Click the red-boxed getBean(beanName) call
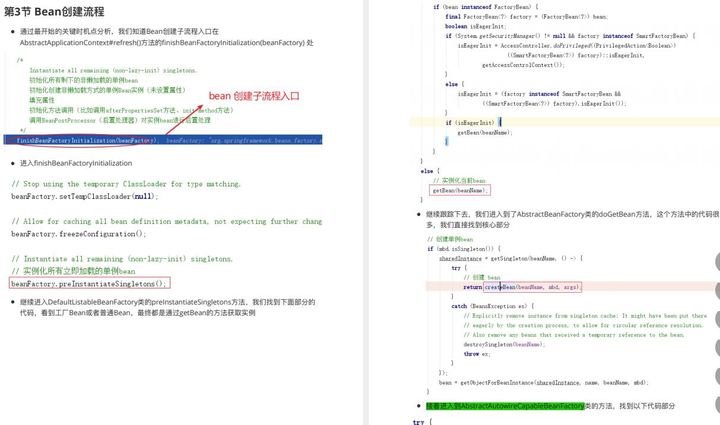This screenshot has height=425, width=720. click(x=460, y=190)
